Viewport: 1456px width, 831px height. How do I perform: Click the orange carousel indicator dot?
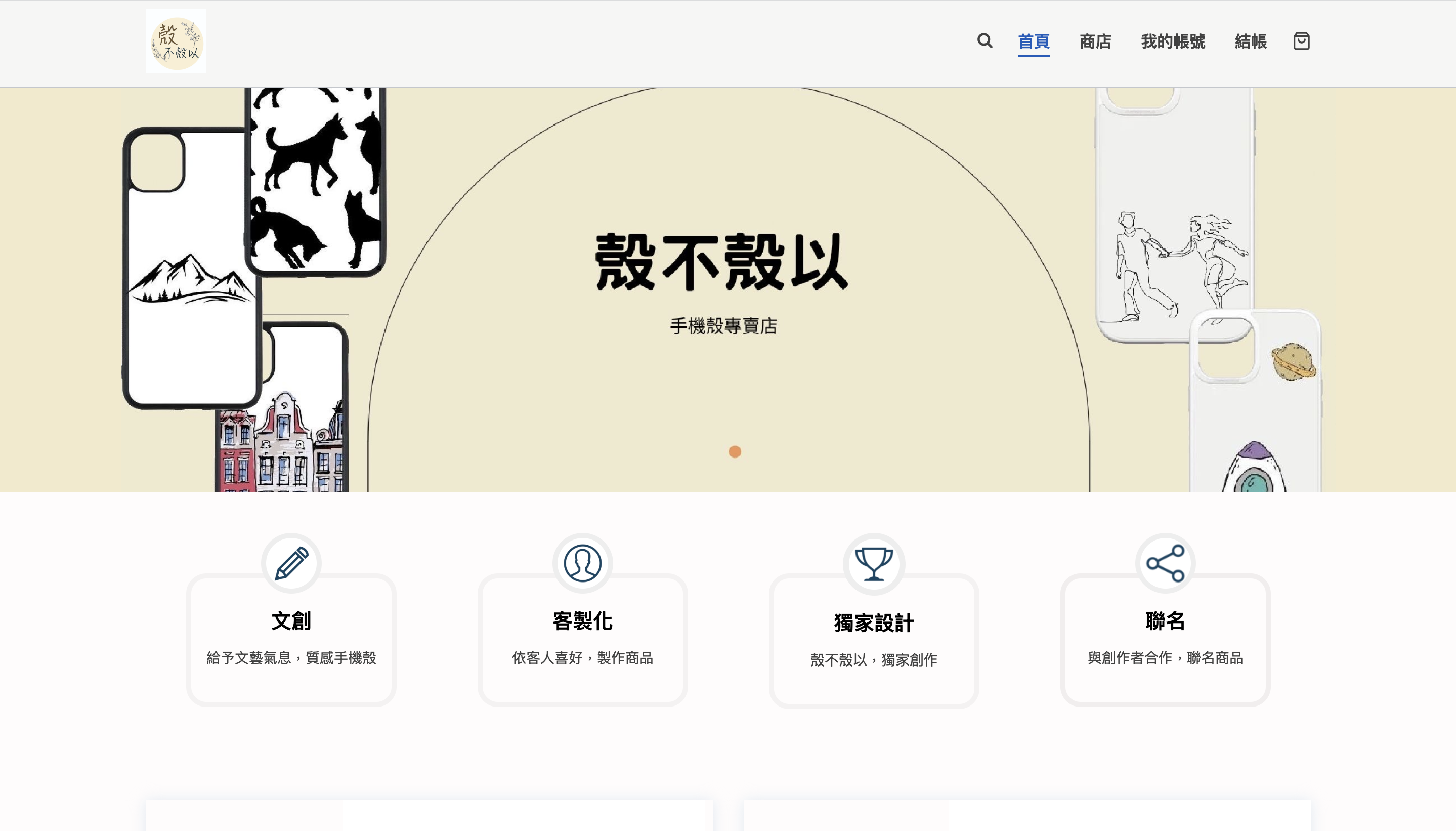coord(734,451)
